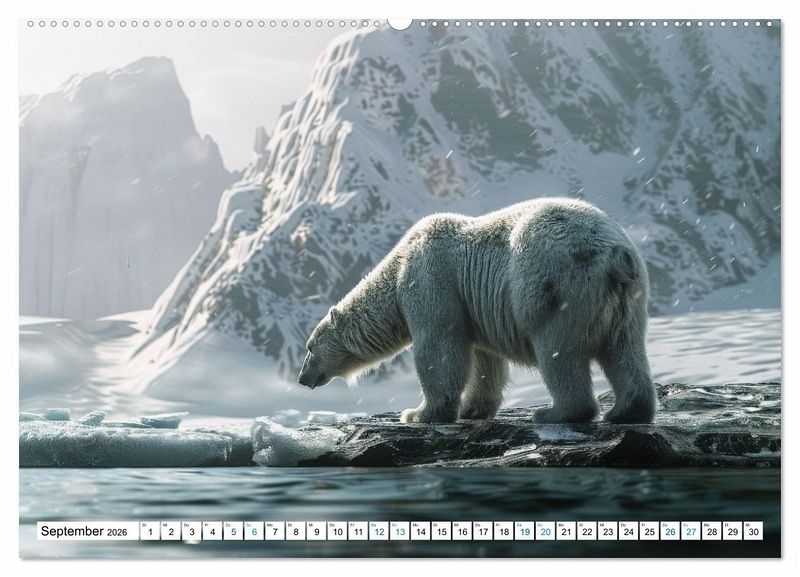Click the calendar hanger hook at top center
This screenshot has width=800, height=577.
point(400,22)
